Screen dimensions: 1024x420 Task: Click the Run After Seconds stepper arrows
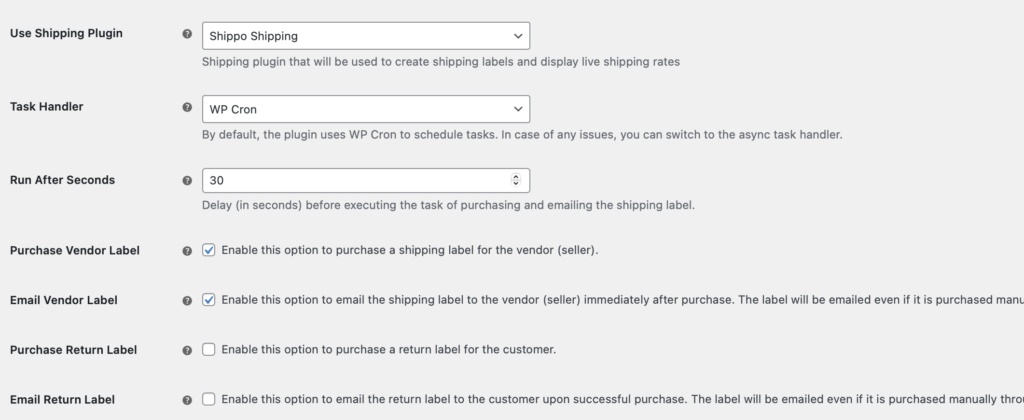[516, 181]
